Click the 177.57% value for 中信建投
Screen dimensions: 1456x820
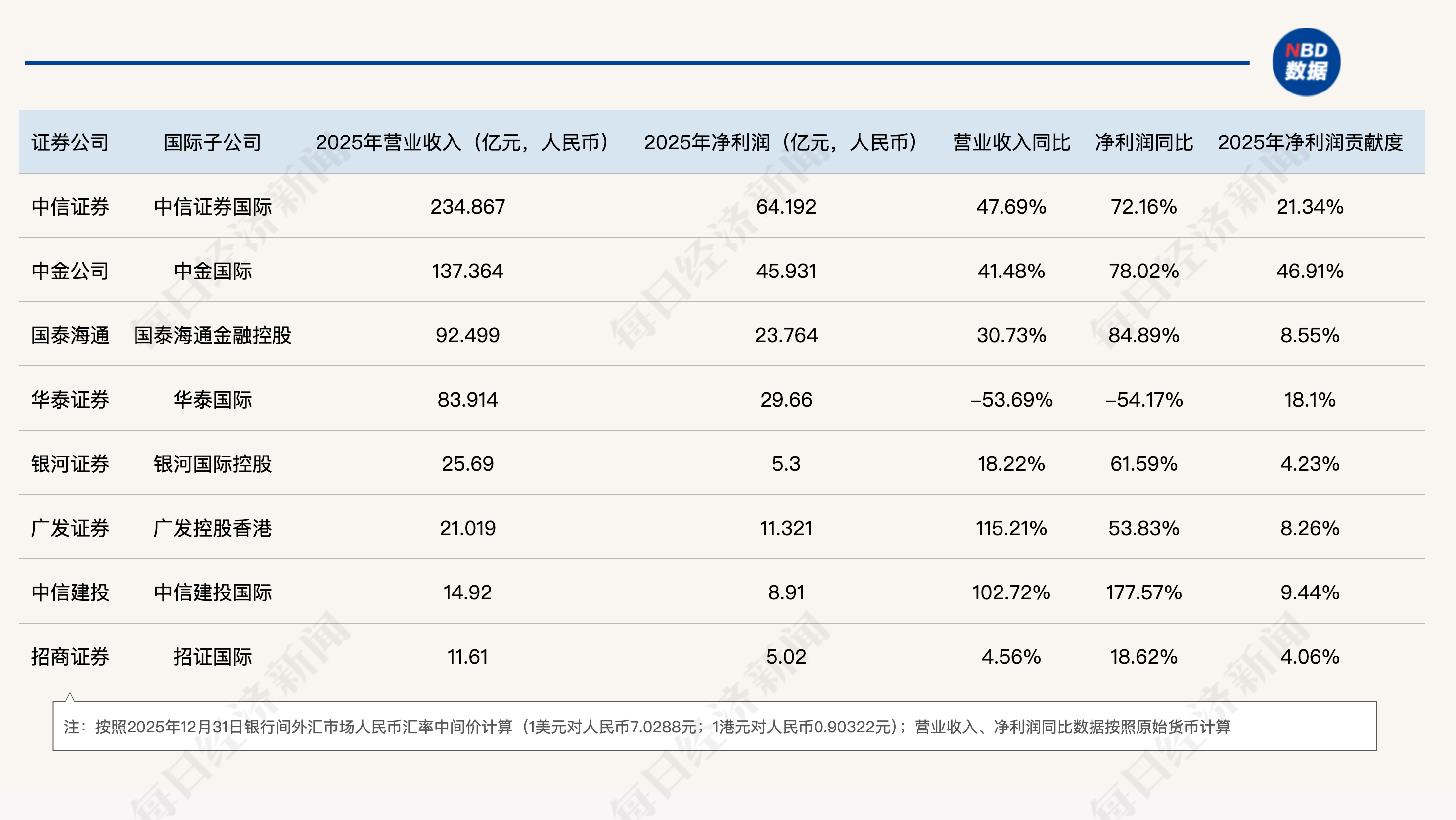pos(1143,593)
